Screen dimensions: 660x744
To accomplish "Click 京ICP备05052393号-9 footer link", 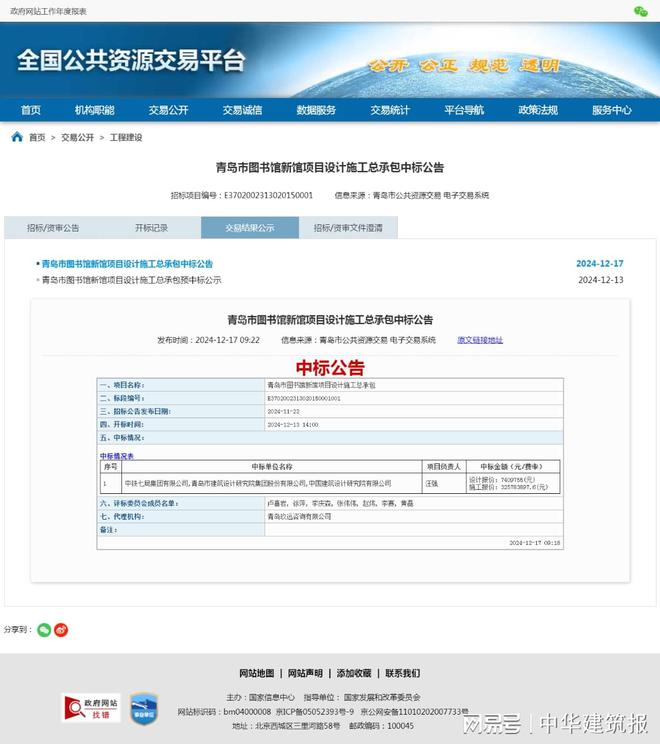I will pyautogui.click(x=315, y=712).
